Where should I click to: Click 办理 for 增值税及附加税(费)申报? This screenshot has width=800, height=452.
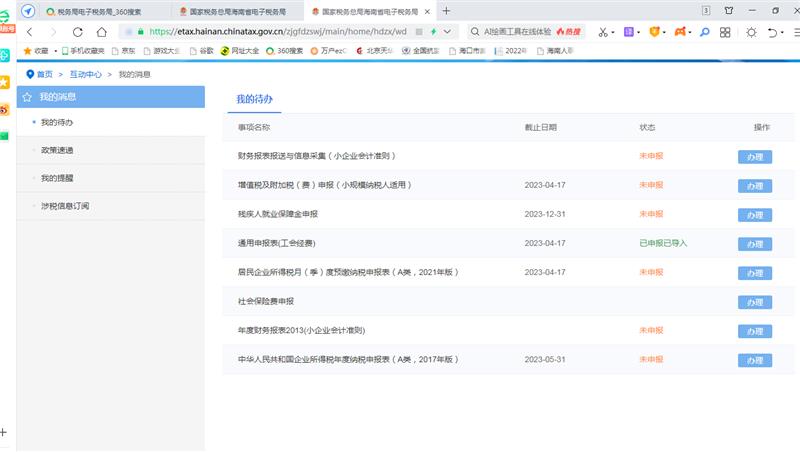pyautogui.click(x=754, y=186)
